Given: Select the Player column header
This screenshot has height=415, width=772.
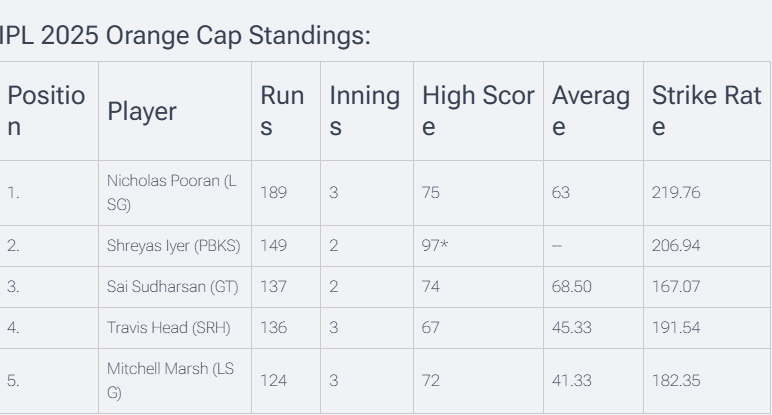Looking at the screenshot, I should pos(141,112).
